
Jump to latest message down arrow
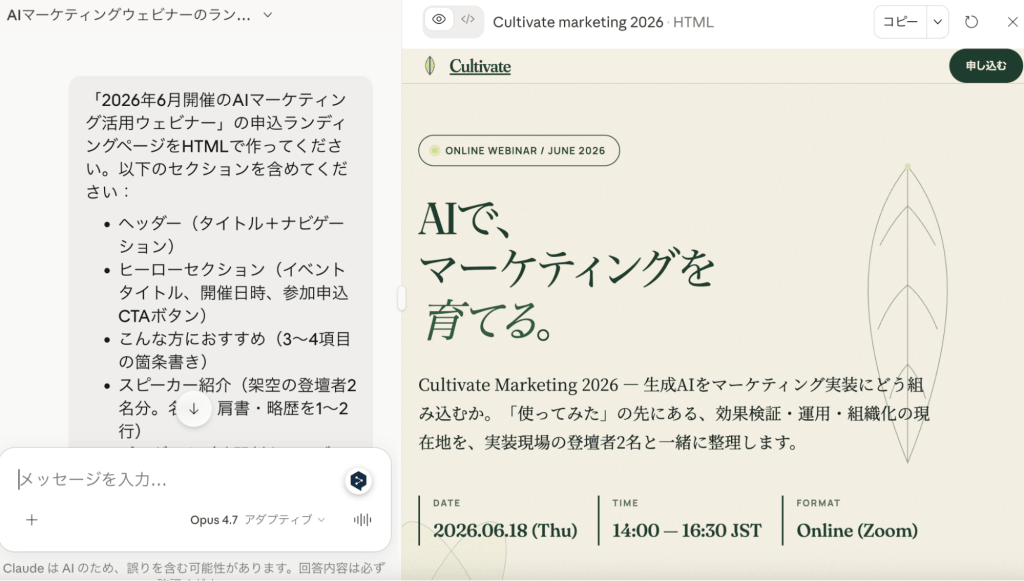194,409
